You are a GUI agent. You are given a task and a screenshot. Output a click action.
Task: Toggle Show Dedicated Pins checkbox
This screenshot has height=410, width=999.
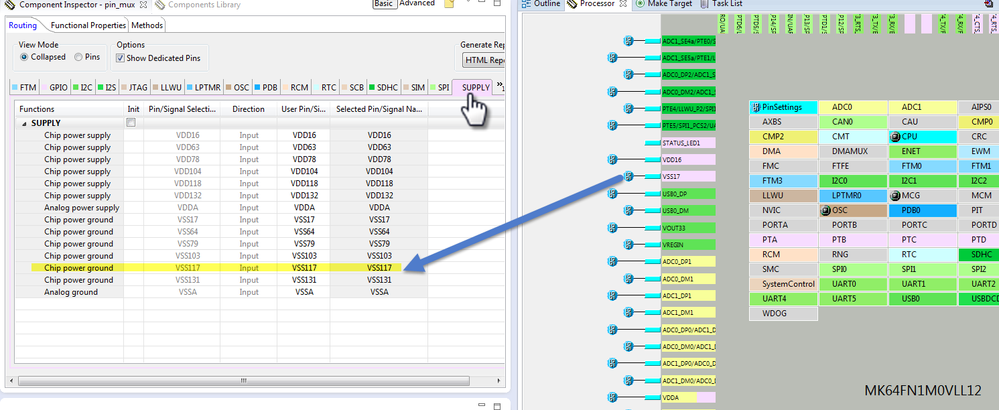click(x=120, y=58)
